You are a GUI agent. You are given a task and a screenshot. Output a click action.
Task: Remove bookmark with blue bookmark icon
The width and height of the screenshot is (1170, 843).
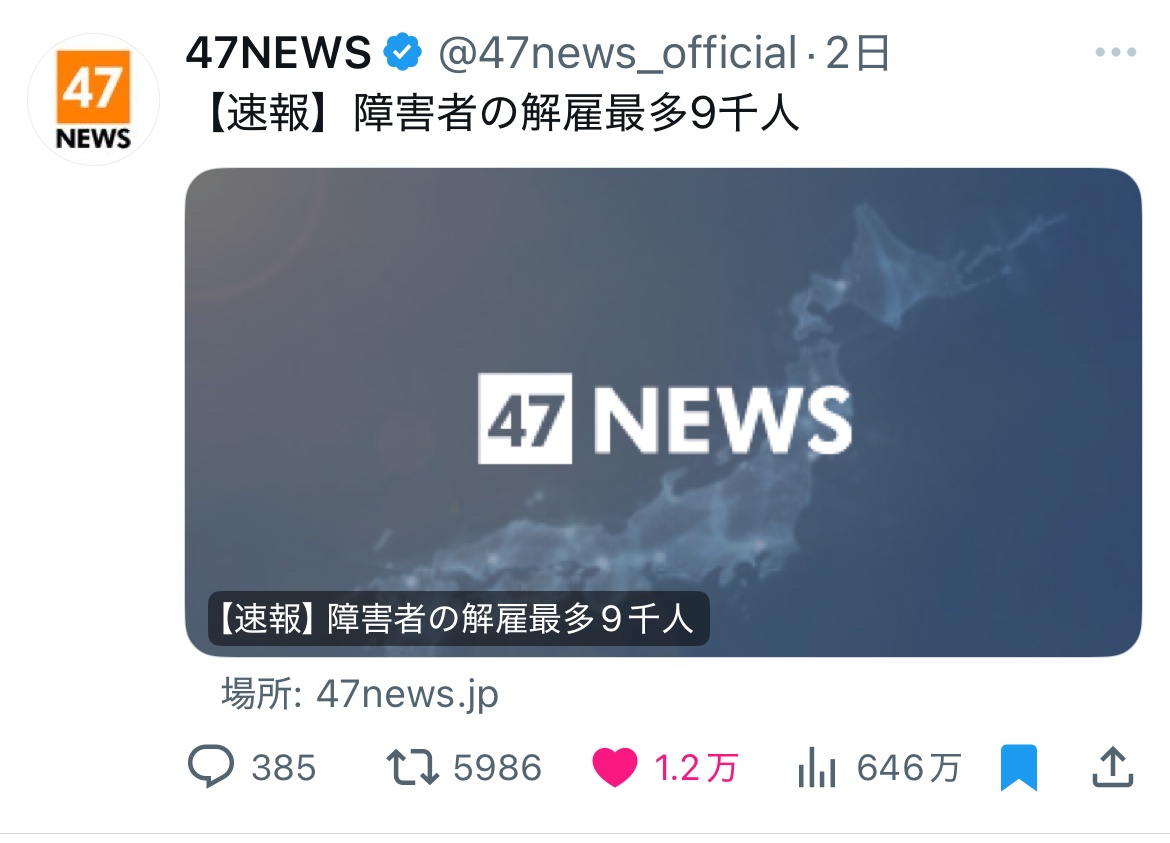(x=1019, y=767)
